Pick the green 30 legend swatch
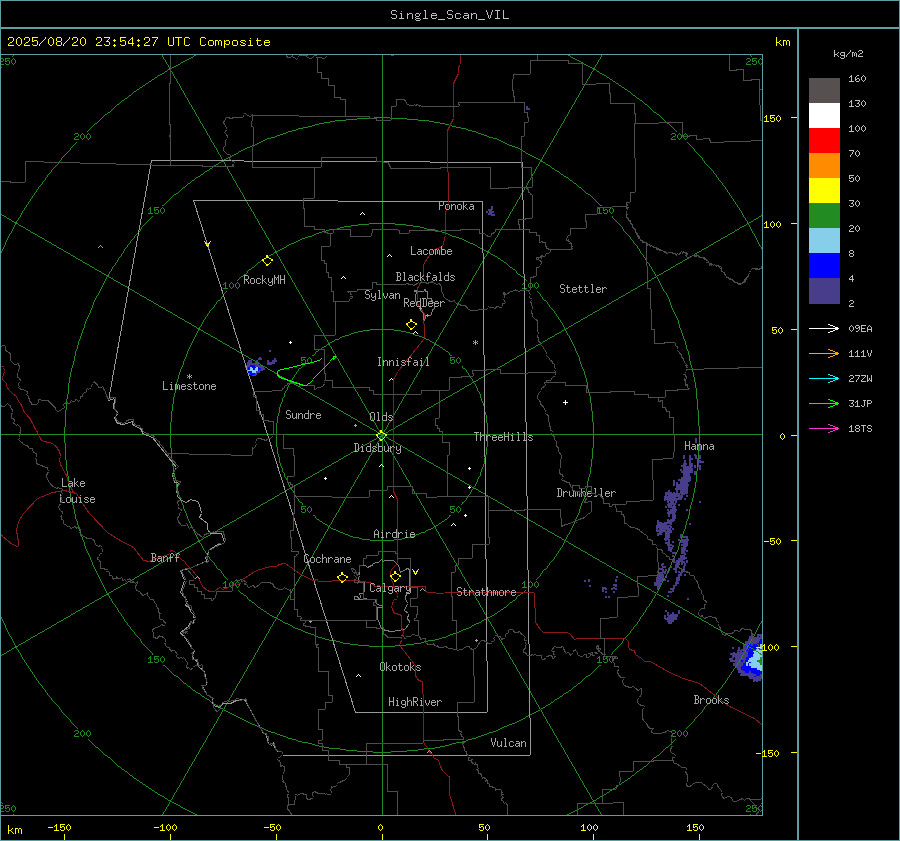 coord(824,216)
